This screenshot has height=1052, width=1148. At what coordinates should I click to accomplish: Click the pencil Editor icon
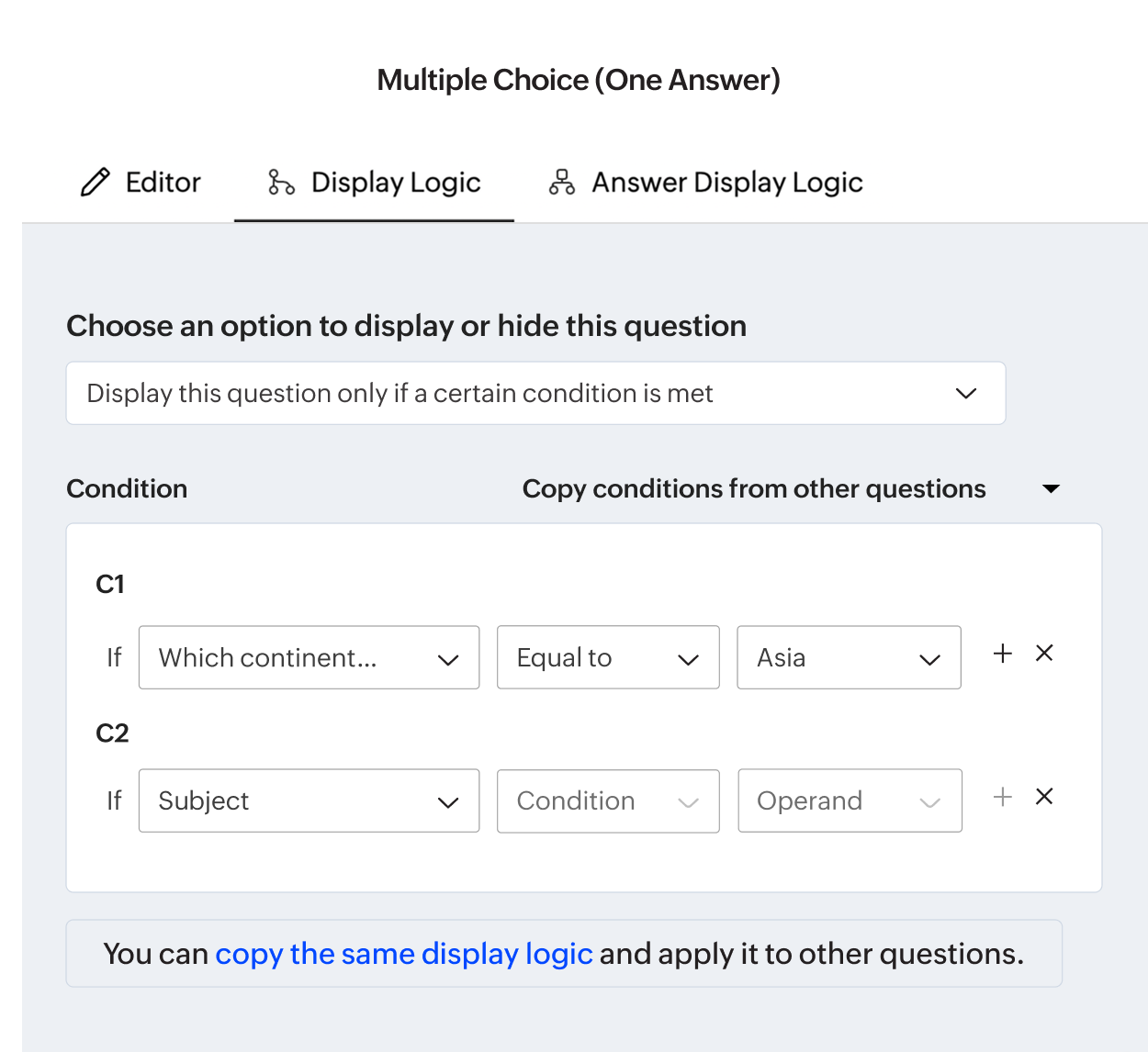click(96, 183)
